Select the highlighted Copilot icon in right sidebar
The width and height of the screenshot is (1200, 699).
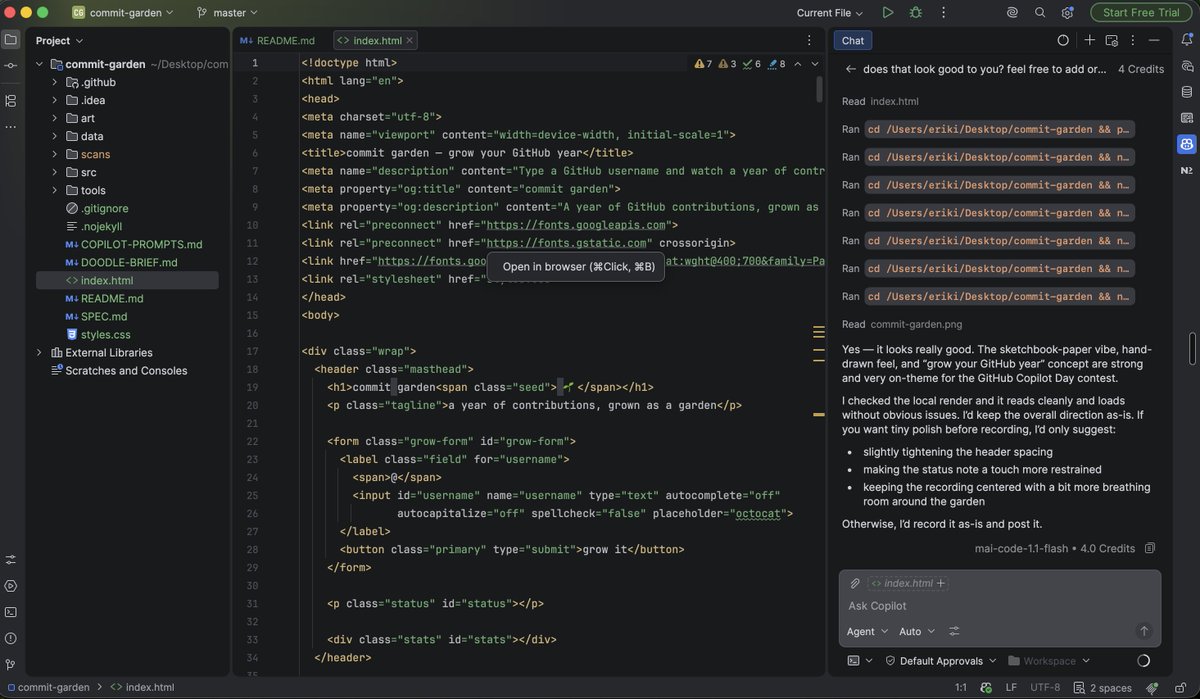(x=1187, y=144)
